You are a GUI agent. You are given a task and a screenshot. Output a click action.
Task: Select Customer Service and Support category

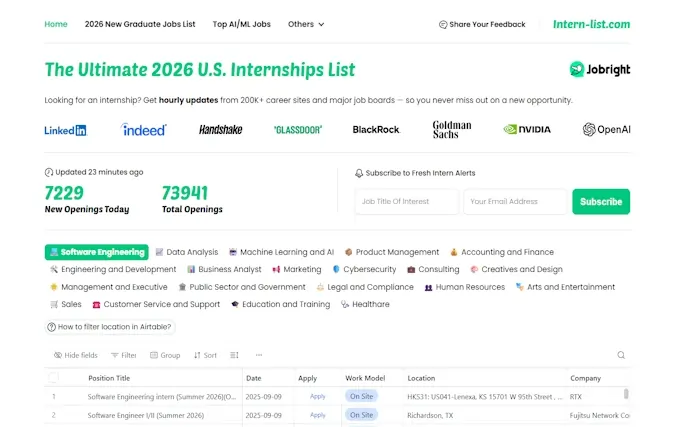pyautogui.click(x=156, y=304)
